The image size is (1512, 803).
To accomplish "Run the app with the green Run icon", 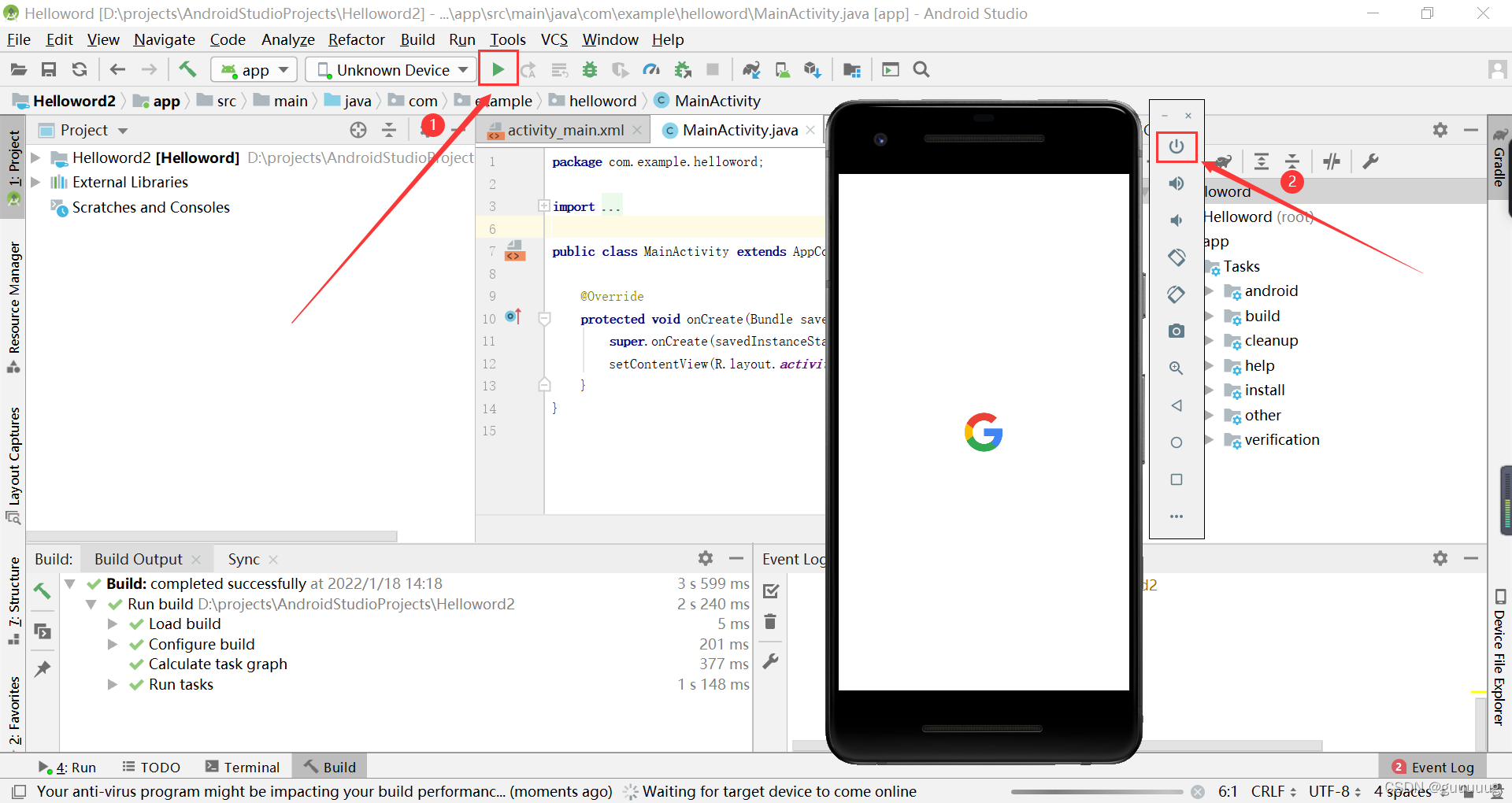I will (498, 69).
